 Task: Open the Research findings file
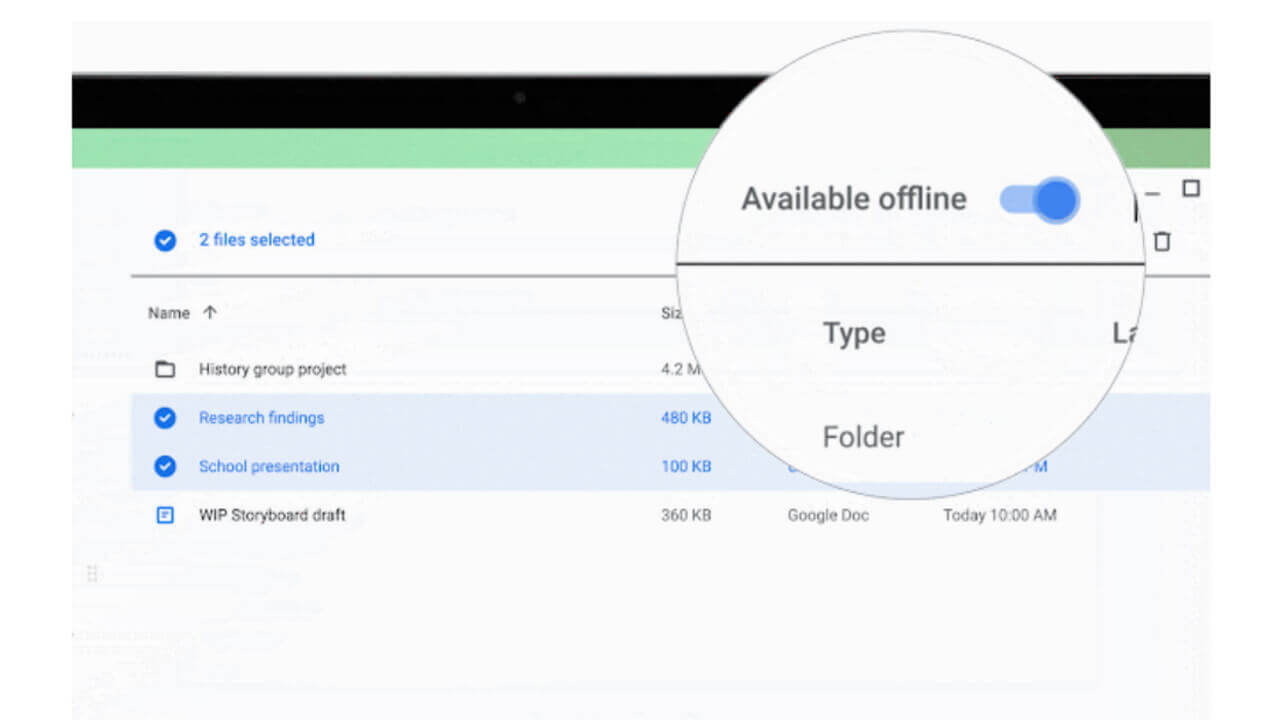[261, 418]
